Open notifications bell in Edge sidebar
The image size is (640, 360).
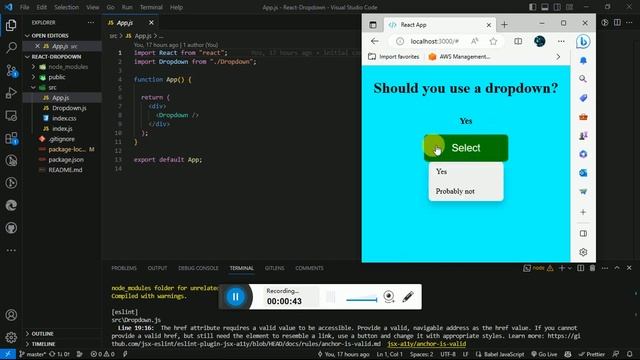(583, 61)
